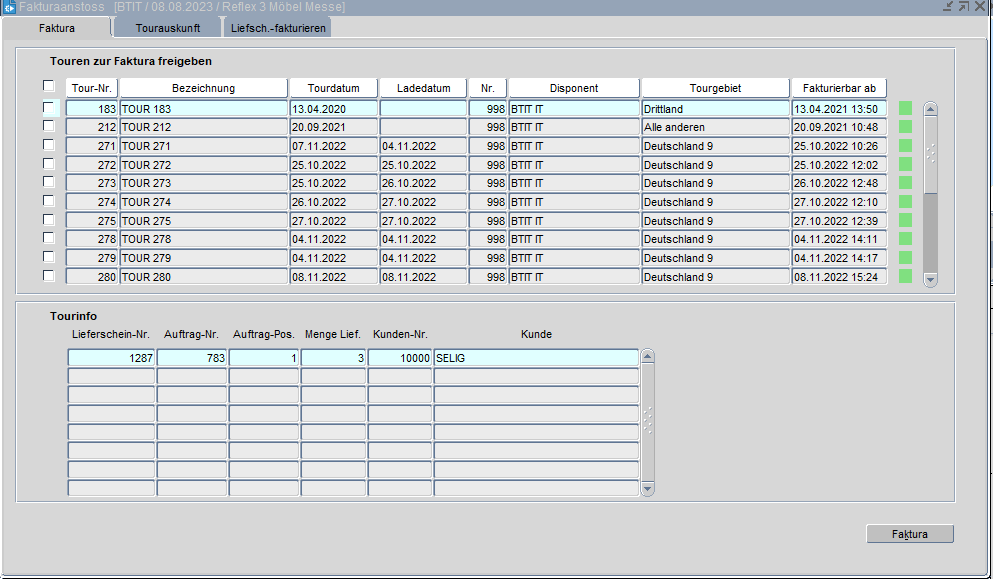Toggle the select-all checkbox above tour list

point(48,86)
